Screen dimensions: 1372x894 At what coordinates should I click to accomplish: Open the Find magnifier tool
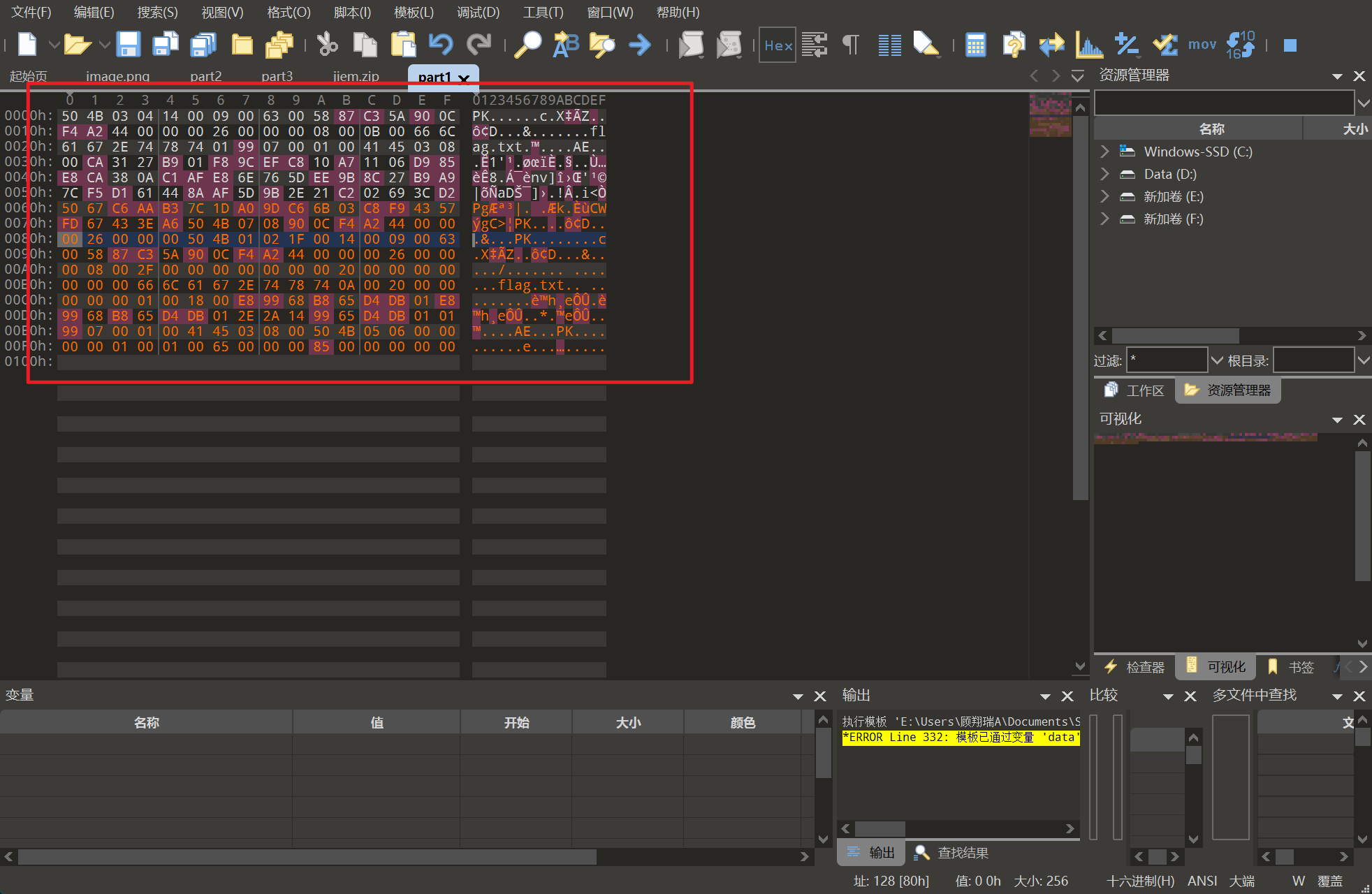[527, 45]
